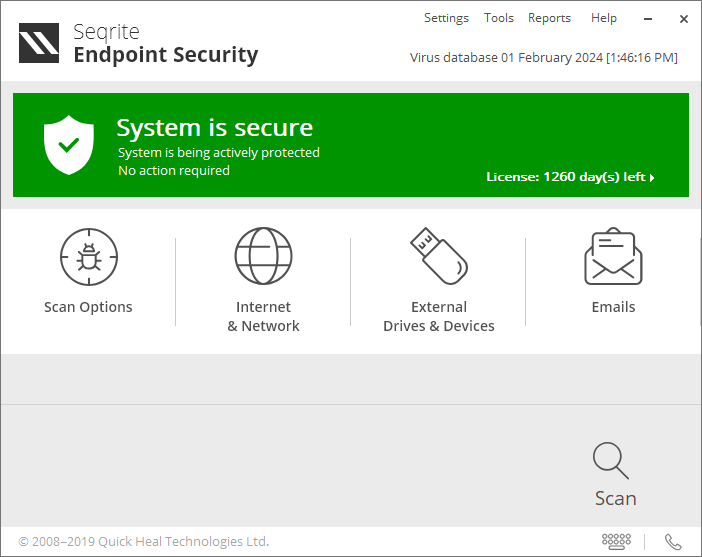Viewport: 702px width, 557px height.
Task: Close the Seqrite Endpoint Security window
Action: 683,18
